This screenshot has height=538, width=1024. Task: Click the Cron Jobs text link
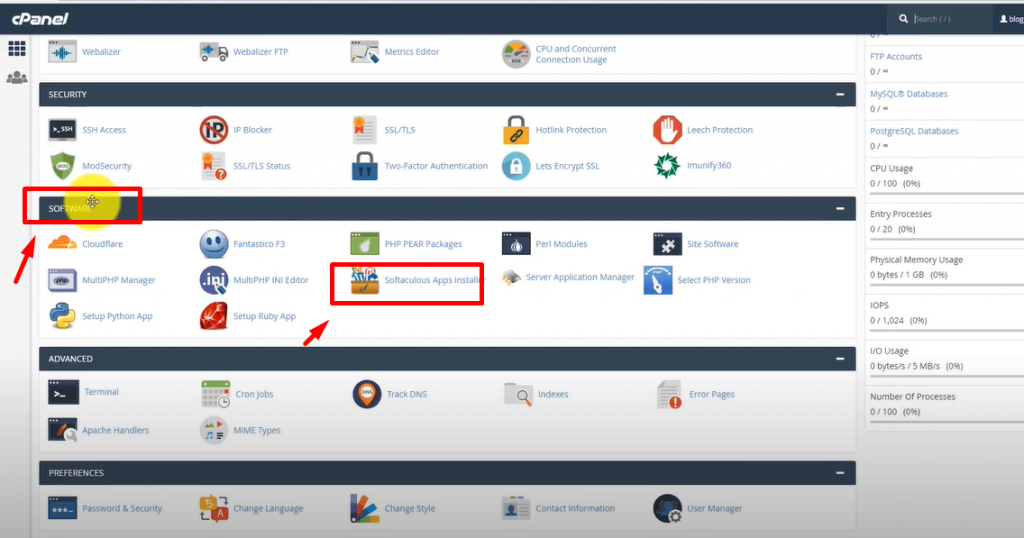click(254, 394)
